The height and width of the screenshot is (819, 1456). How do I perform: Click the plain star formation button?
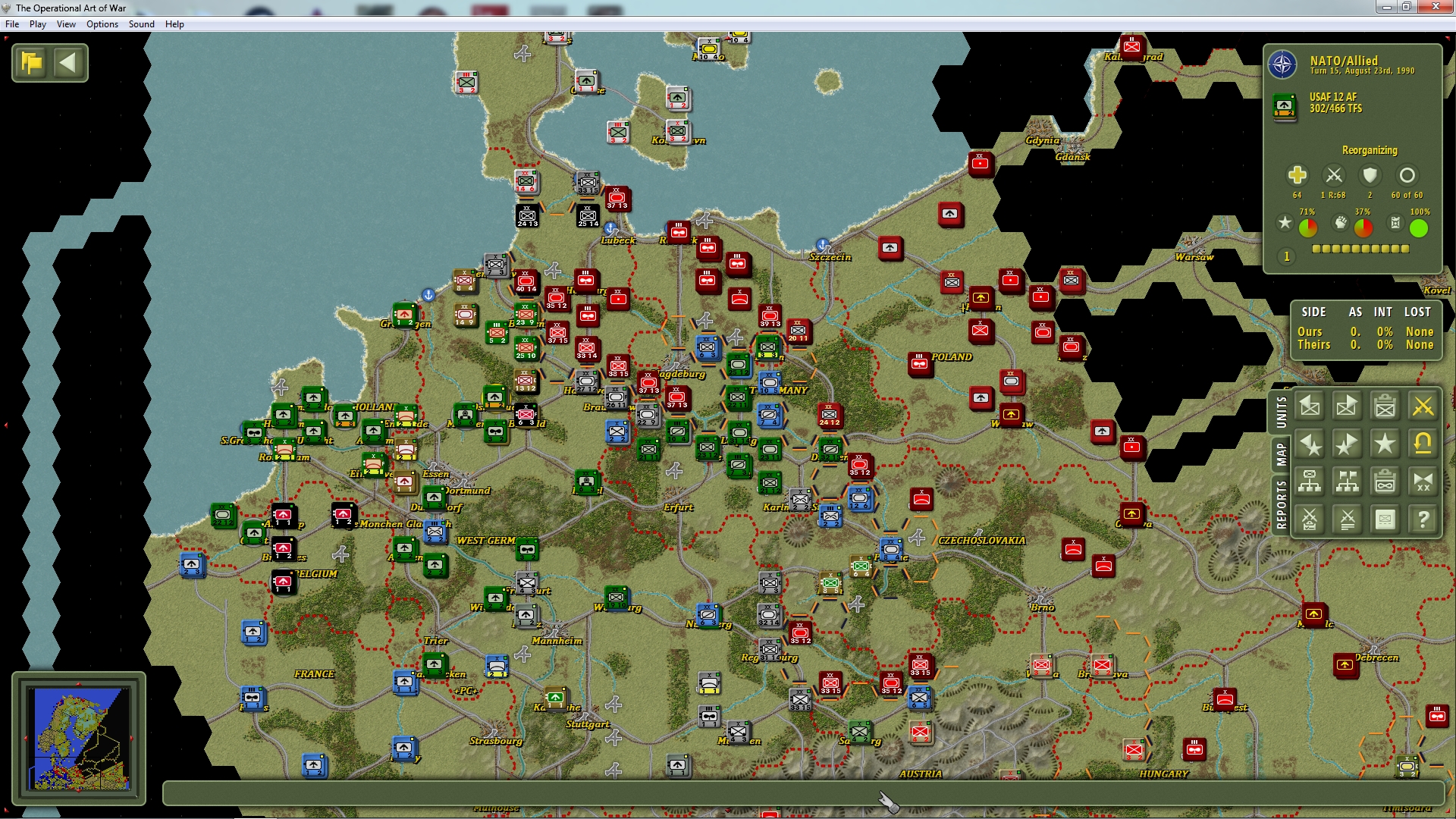(x=1385, y=444)
